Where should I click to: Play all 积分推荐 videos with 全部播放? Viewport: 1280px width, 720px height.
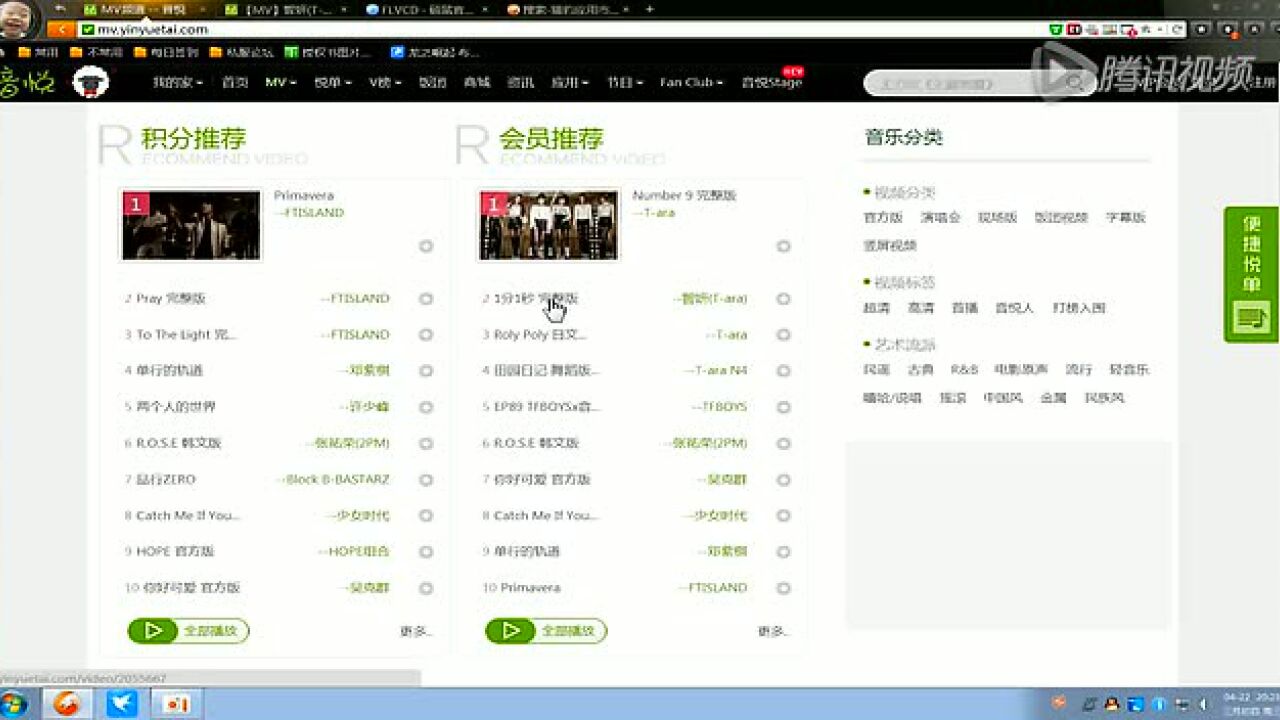click(188, 631)
